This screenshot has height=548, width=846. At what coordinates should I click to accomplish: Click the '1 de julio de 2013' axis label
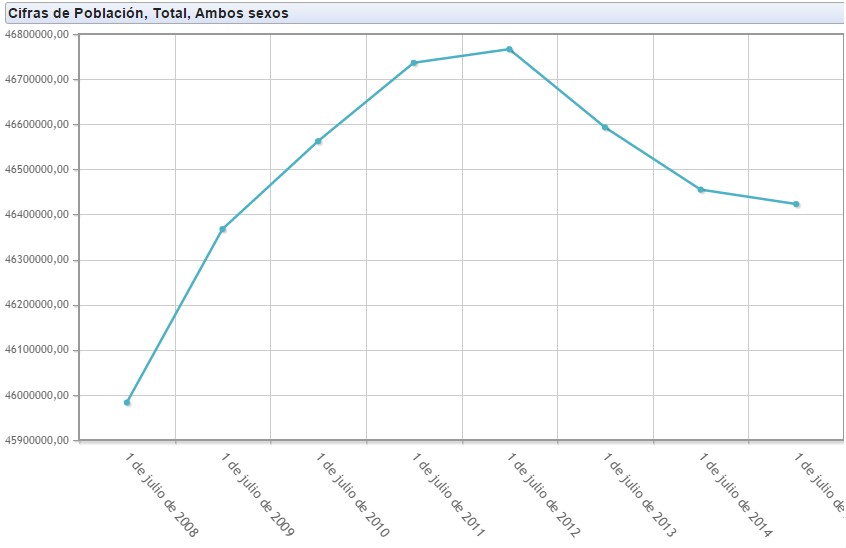click(x=641, y=496)
